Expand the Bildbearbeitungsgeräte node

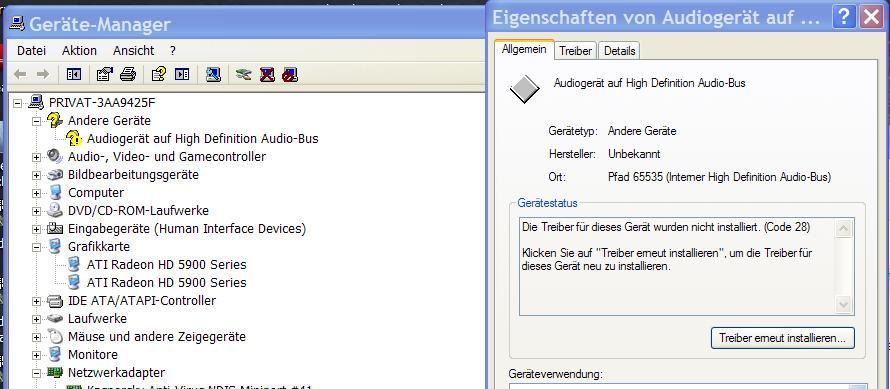pyautogui.click(x=36, y=175)
